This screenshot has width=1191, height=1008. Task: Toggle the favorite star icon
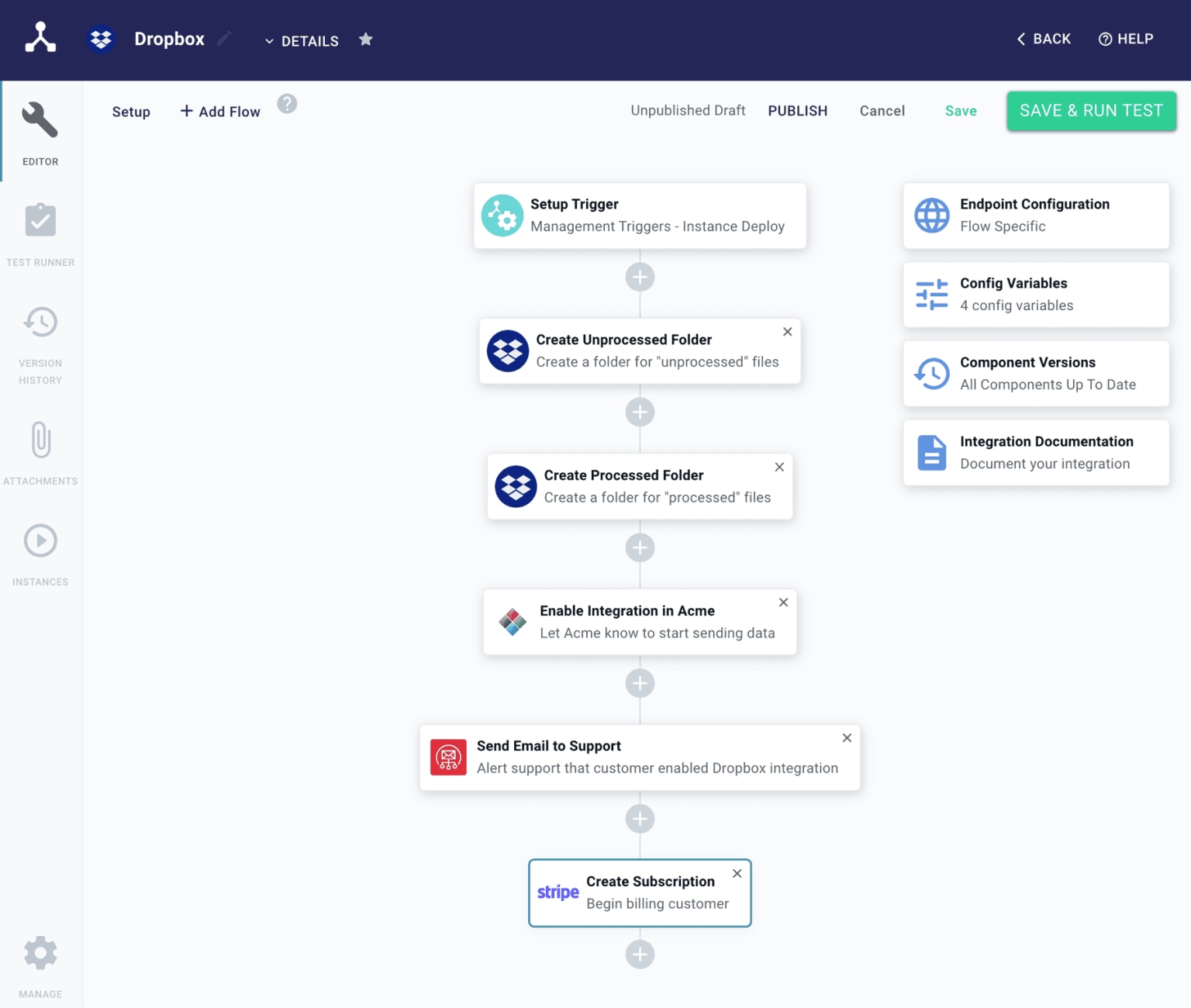click(x=366, y=40)
